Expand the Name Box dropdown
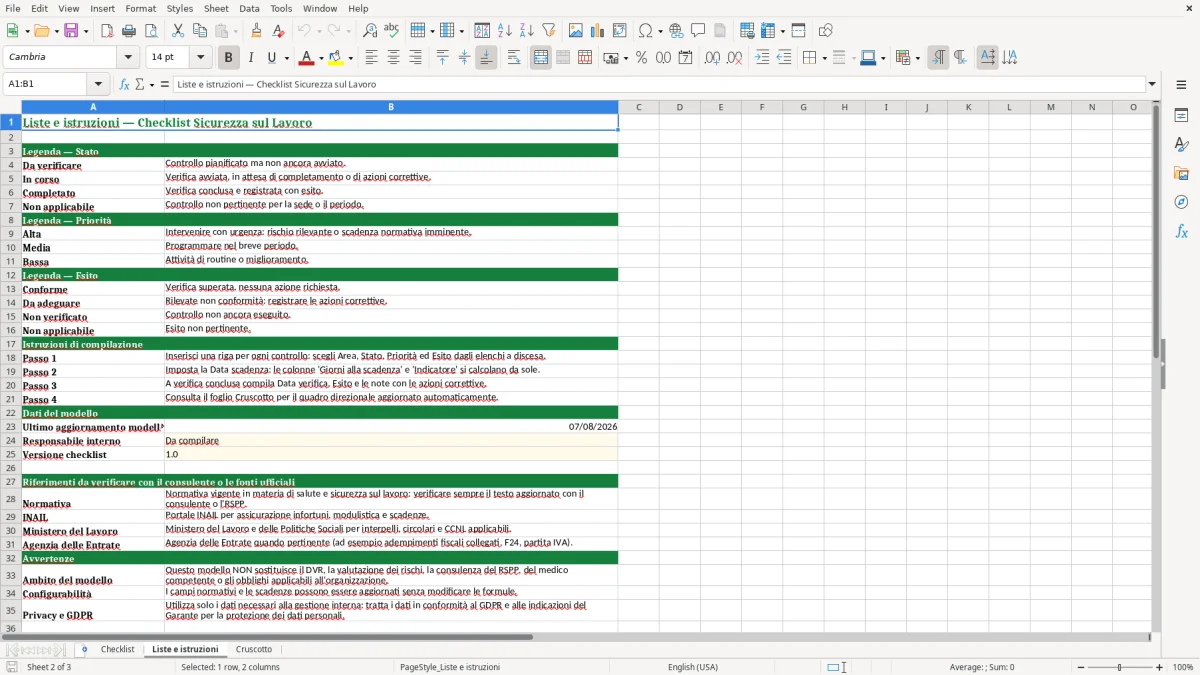This screenshot has height=675, width=1200. pos(98,85)
